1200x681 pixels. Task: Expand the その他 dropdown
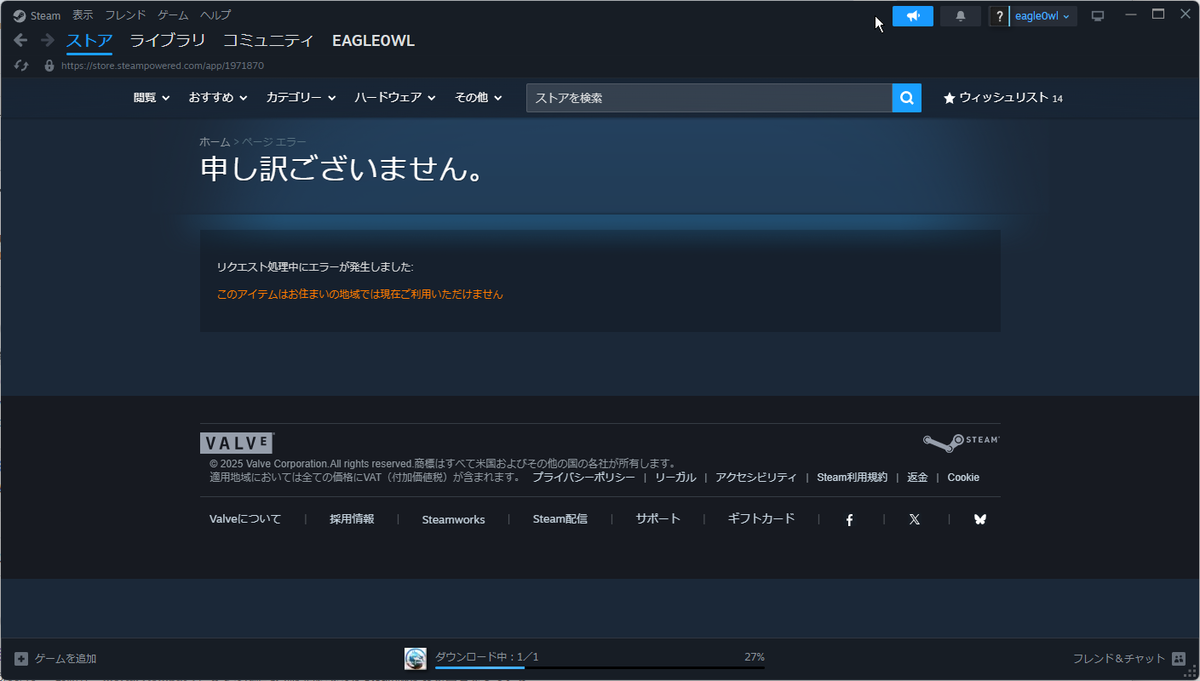(x=478, y=98)
